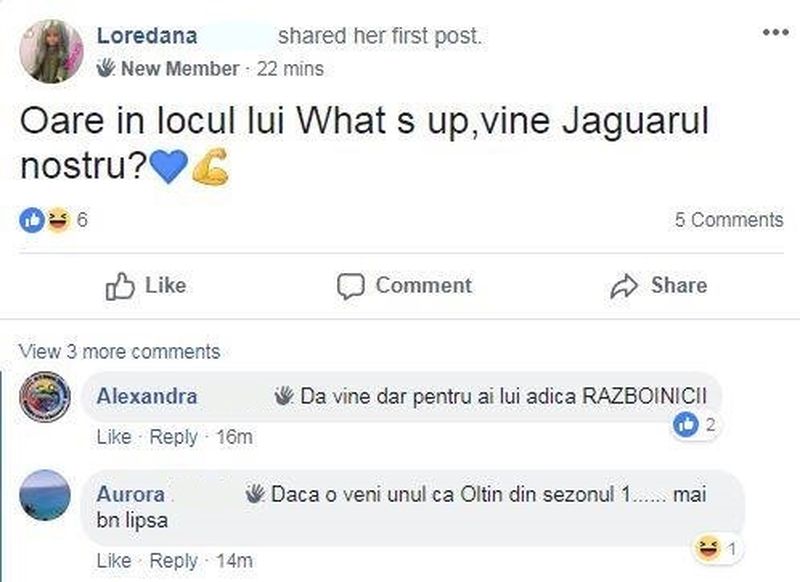Click Alexandra's avatar picture
Screen dimensions: 800x582
coord(46,397)
